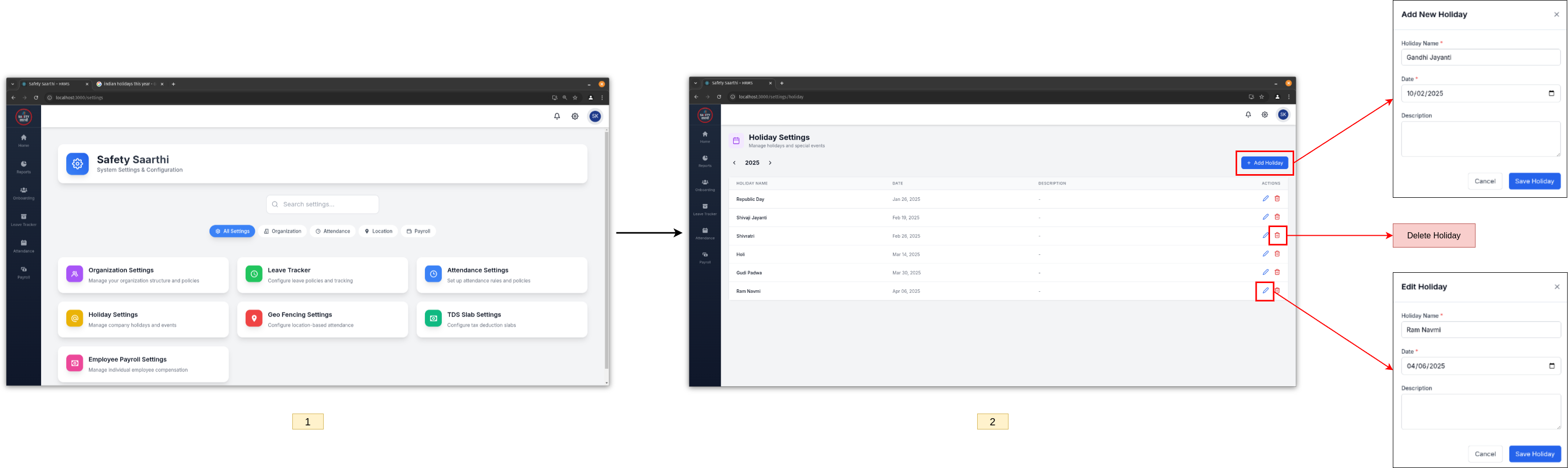Click Save Holiday in Add New Holiday
Screen dimensions: 1568x468
[x=1534, y=181]
